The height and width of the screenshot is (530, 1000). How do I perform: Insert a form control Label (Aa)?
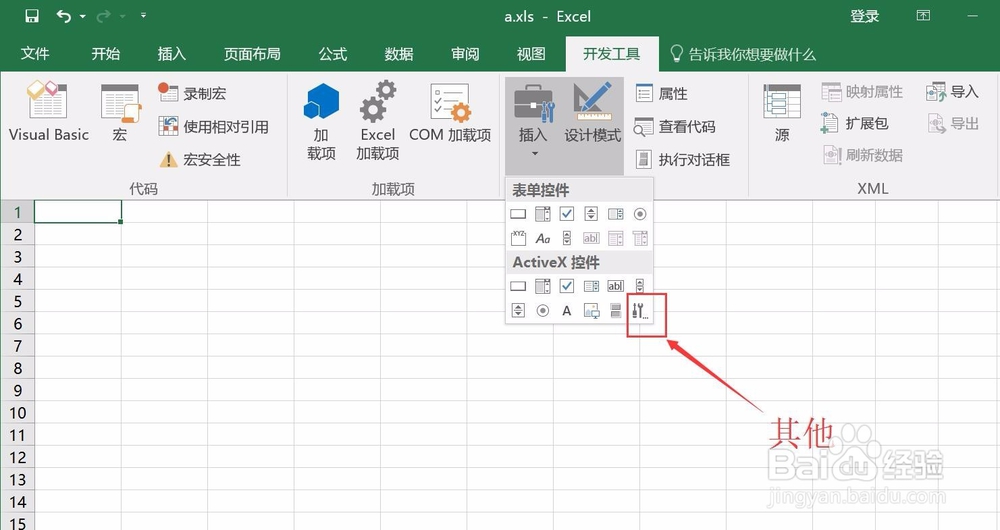542,238
